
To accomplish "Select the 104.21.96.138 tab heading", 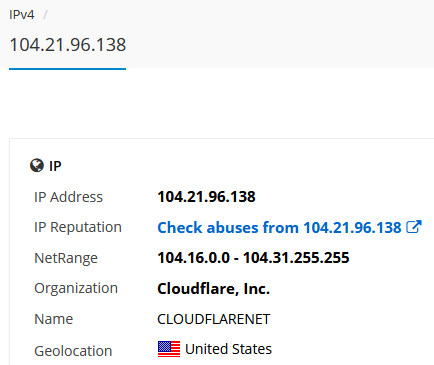I will 68,45.
